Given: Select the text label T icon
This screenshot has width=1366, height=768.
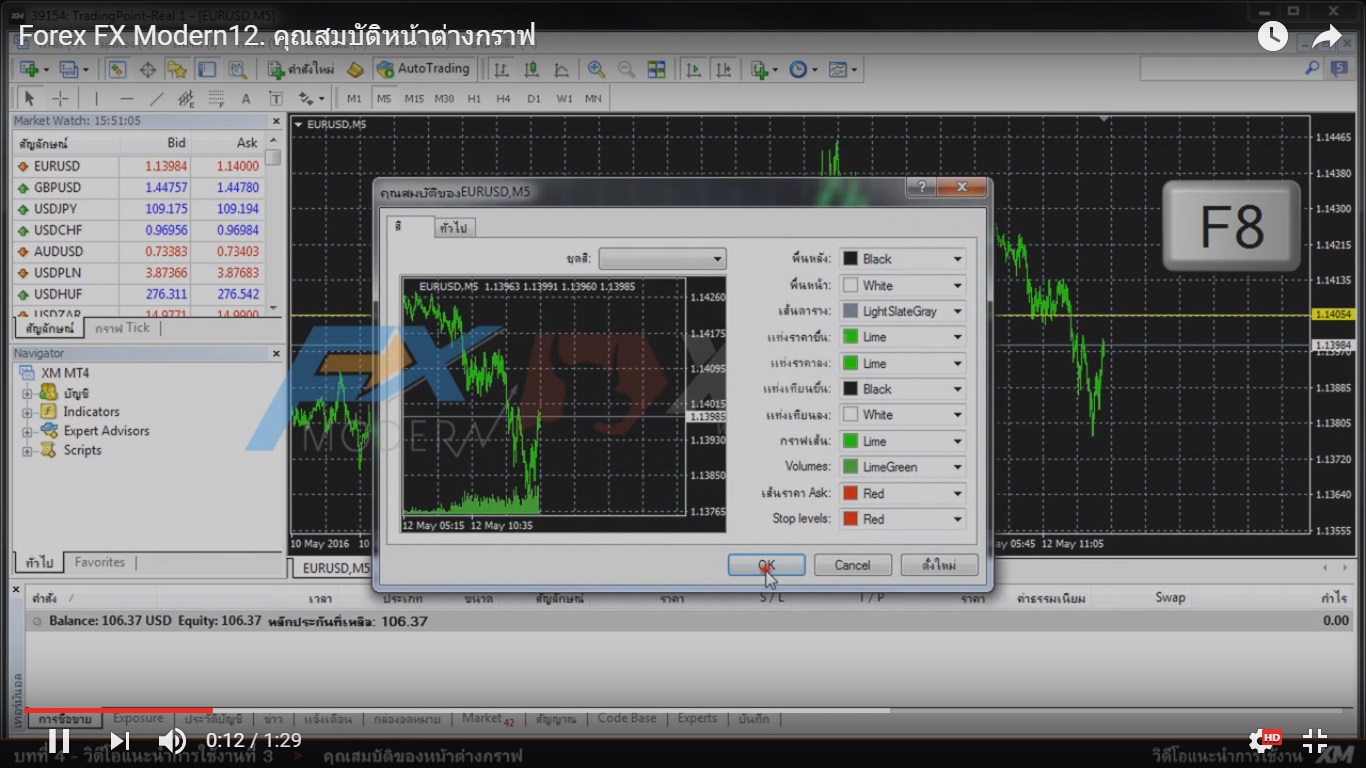Looking at the screenshot, I should [276, 98].
